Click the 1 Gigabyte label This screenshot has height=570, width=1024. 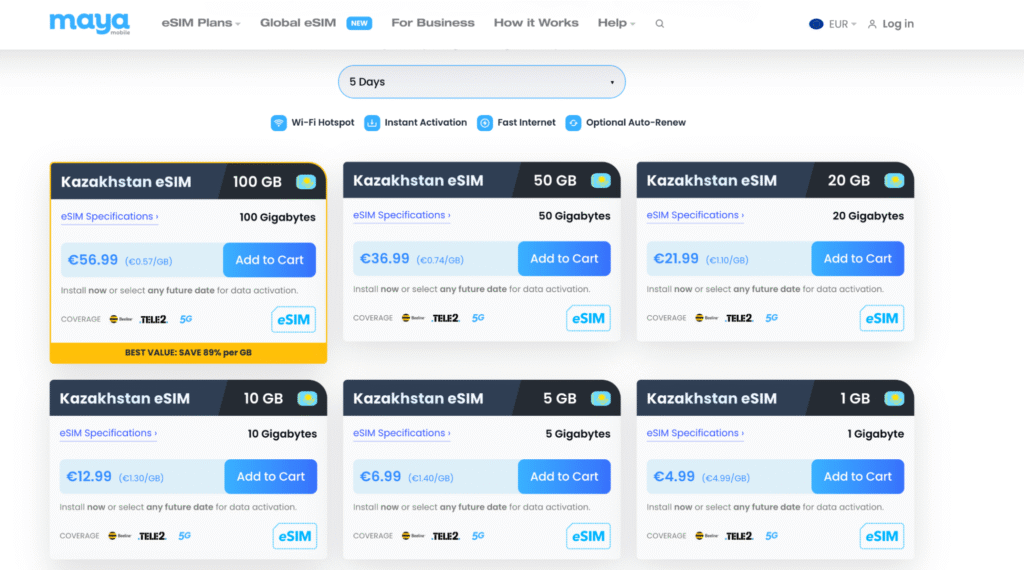(876, 434)
